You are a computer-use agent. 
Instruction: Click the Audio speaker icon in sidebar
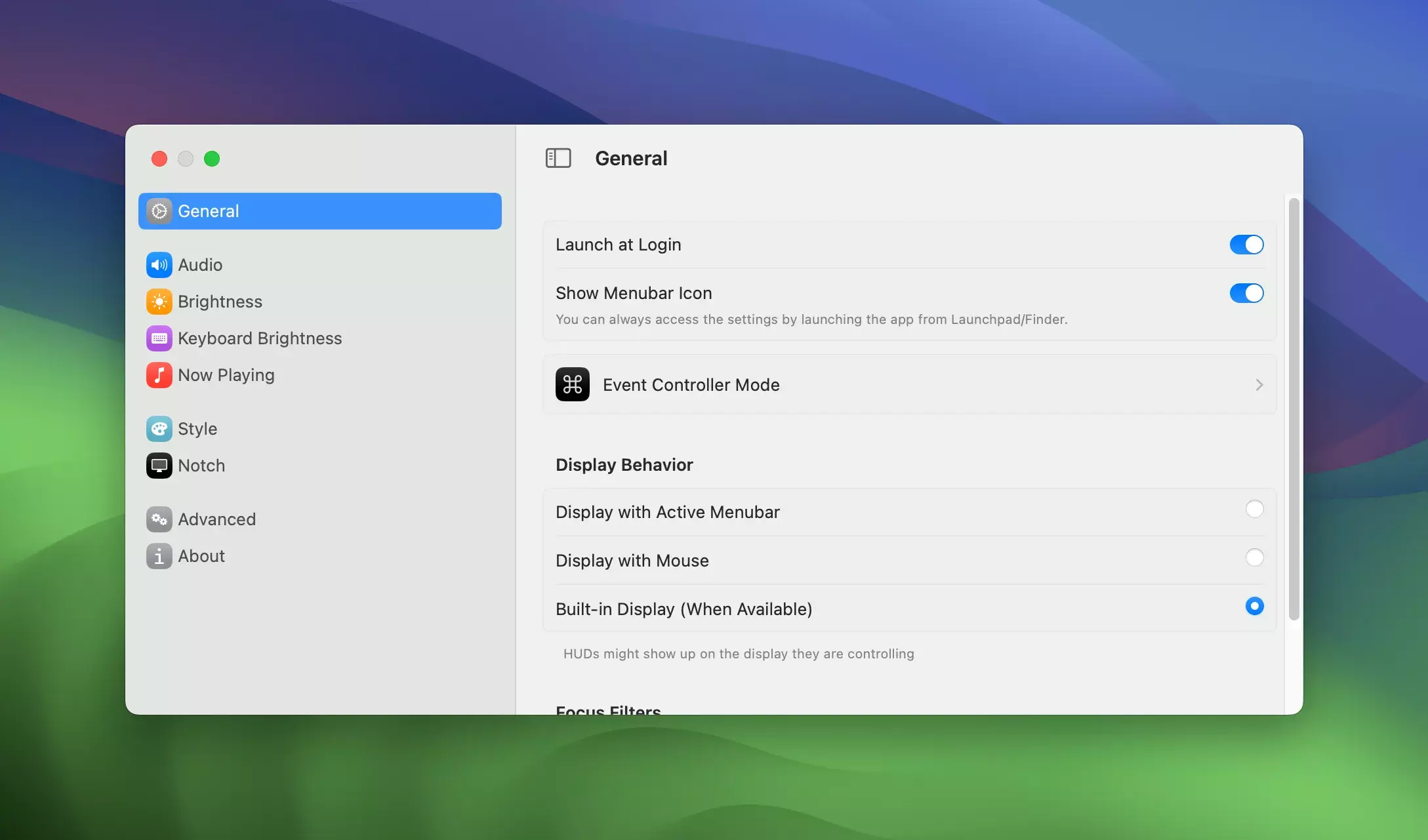pos(159,265)
